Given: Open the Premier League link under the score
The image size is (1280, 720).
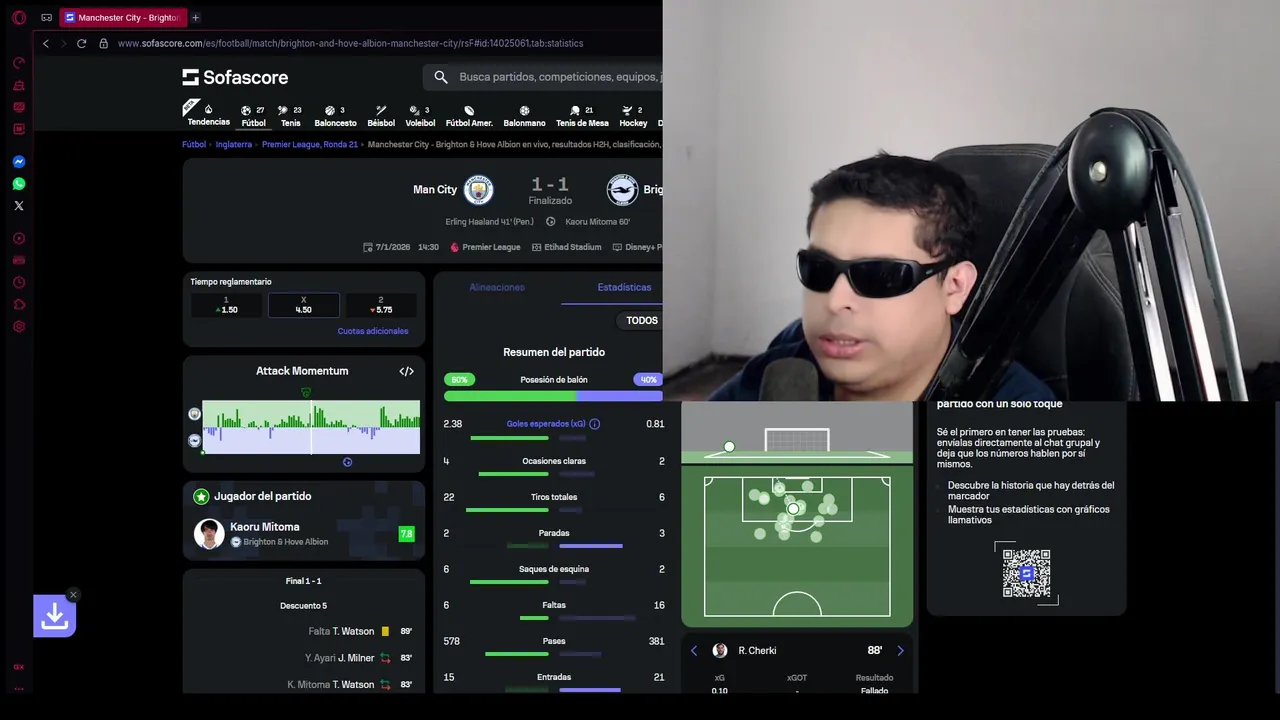Looking at the screenshot, I should 485,247.
